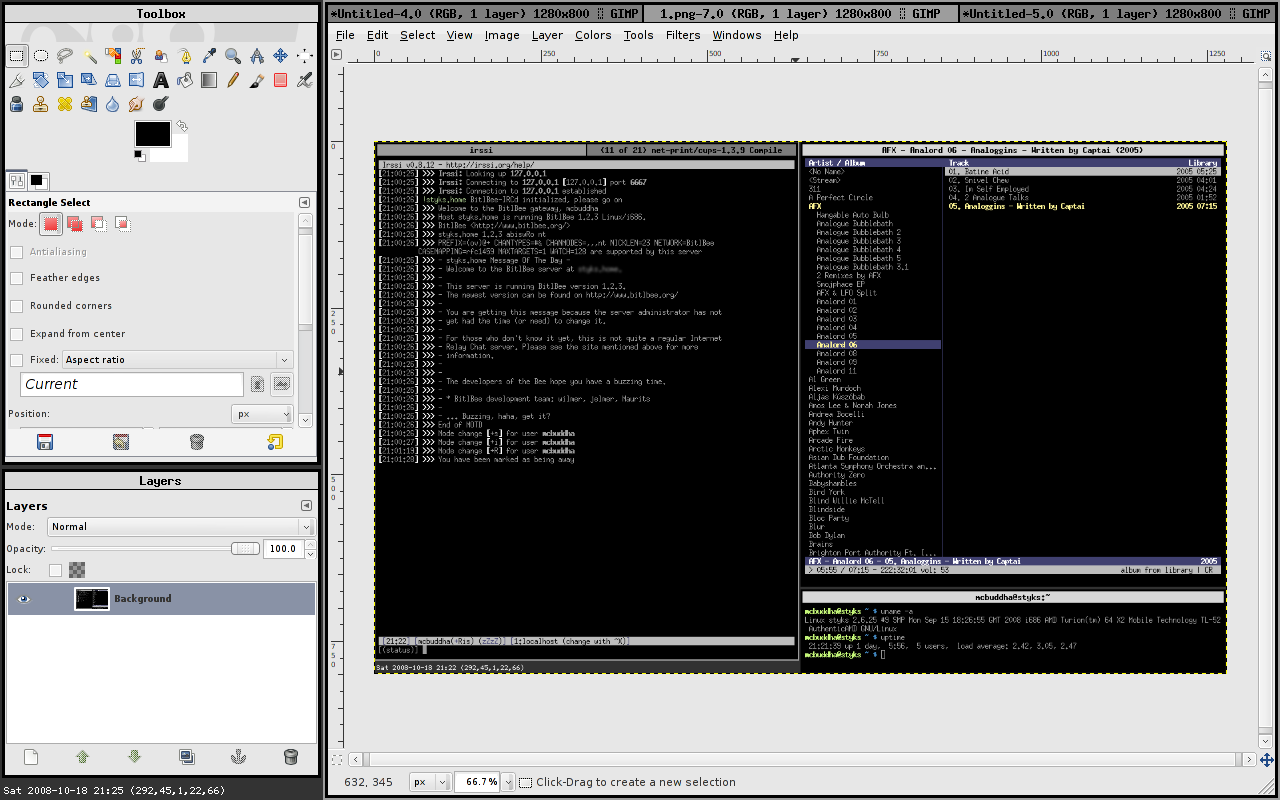Viewport: 1280px width, 800px height.
Task: Choose the Scissors Select tool
Action: pos(137,56)
